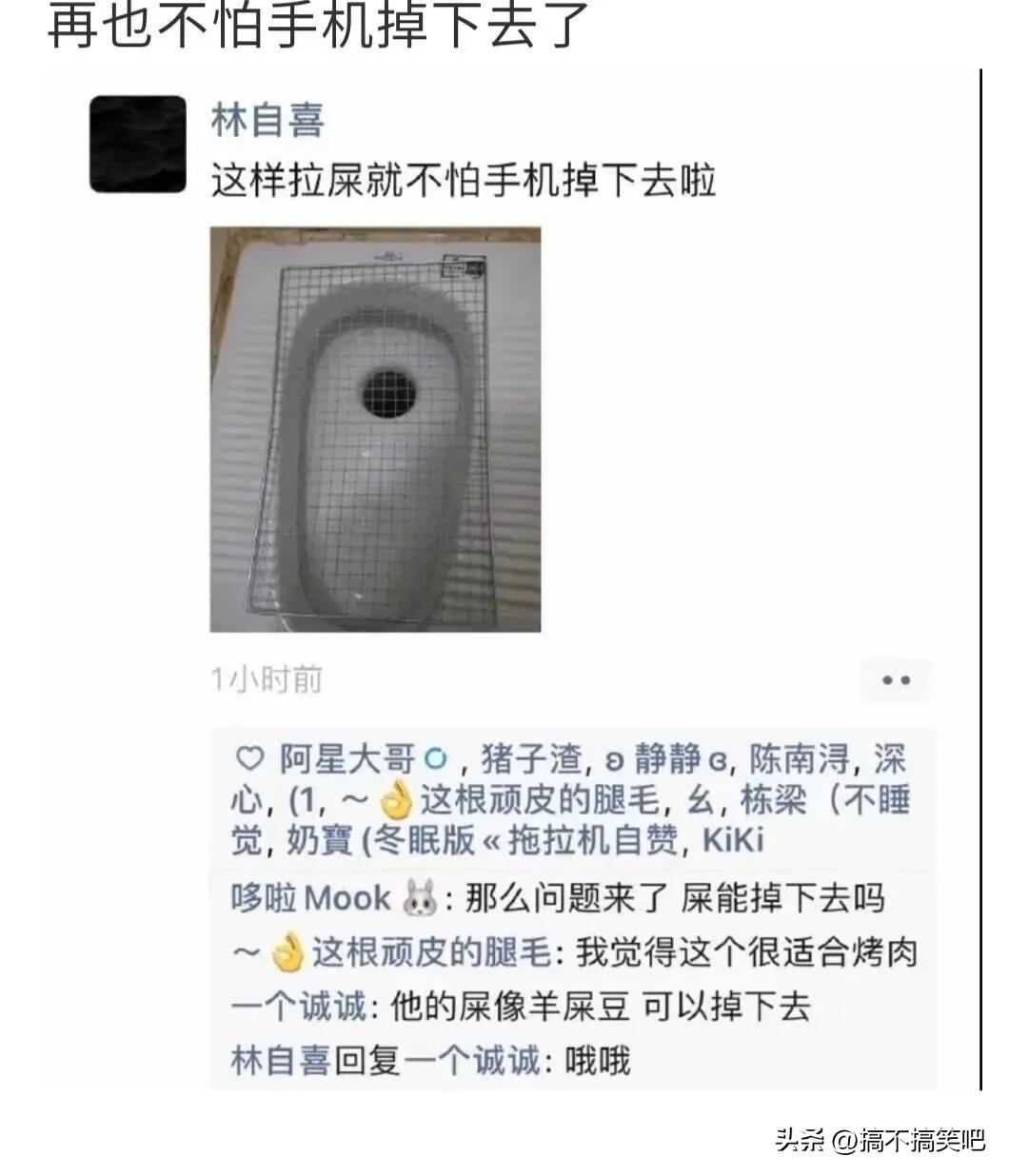Open 头条 @搞不搞笑吧 watermark link

(880, 1138)
